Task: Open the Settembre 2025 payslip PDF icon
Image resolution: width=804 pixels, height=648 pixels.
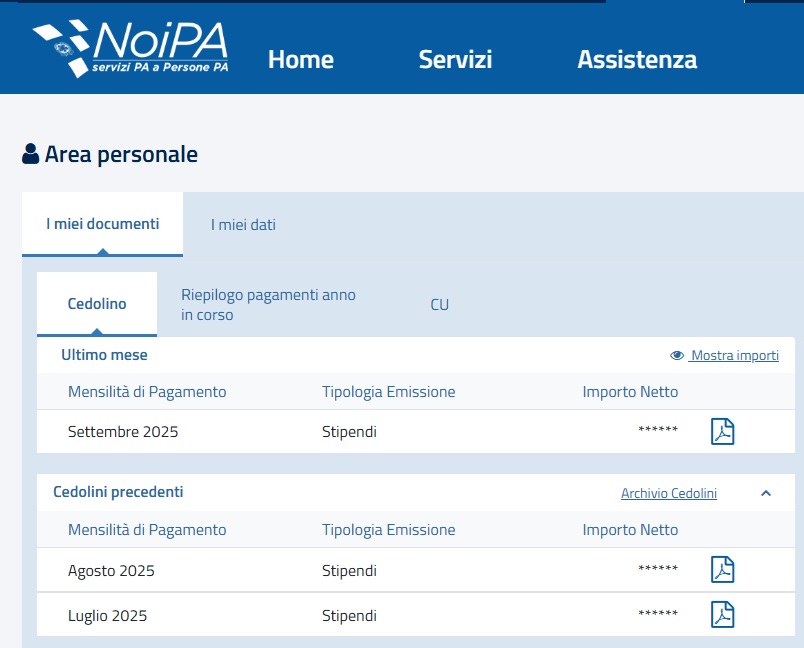Action: (722, 432)
